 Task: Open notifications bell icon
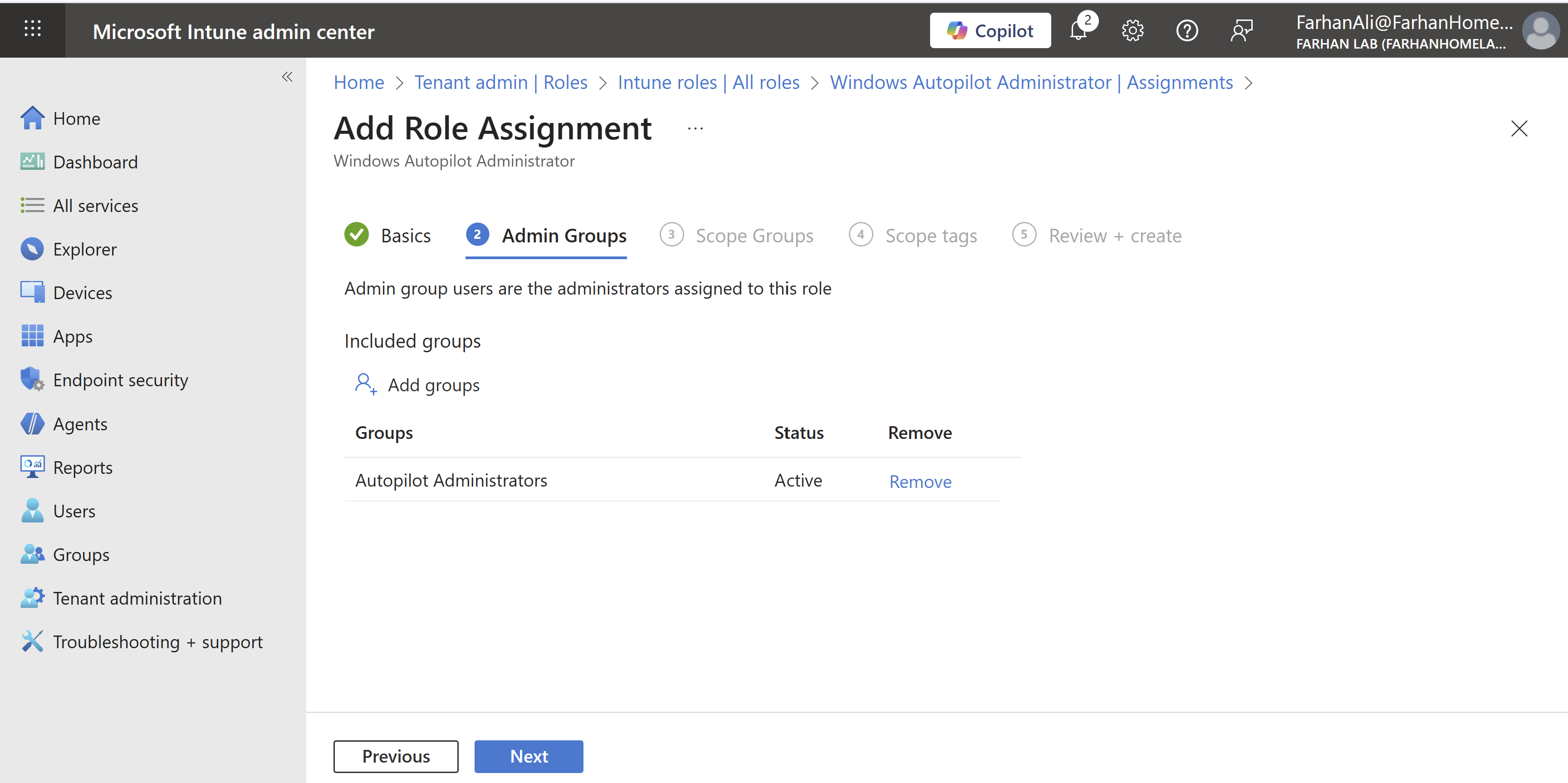coord(1078,30)
